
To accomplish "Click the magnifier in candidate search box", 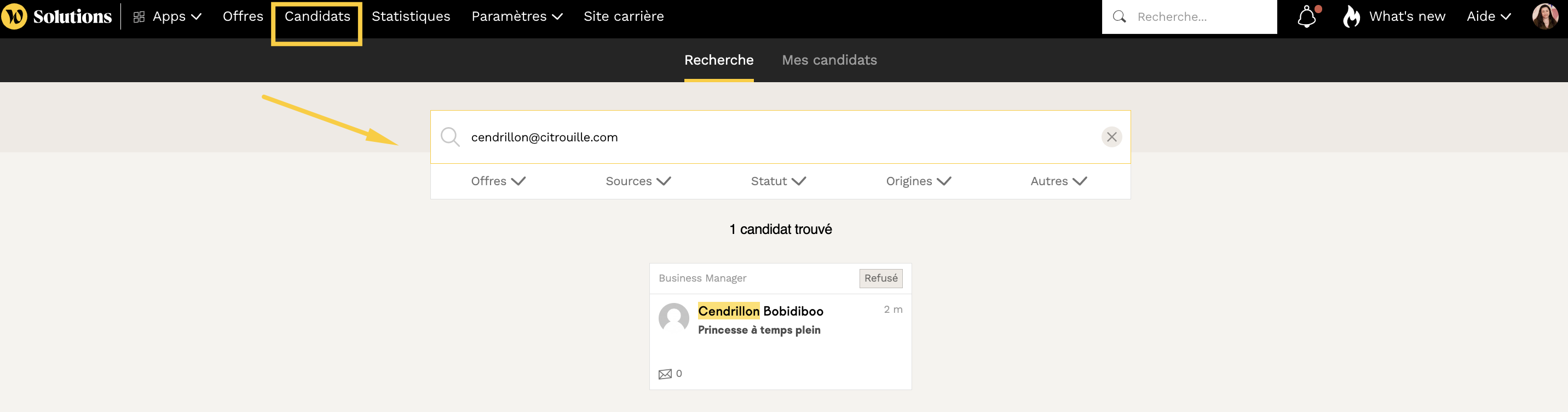I will [x=450, y=137].
